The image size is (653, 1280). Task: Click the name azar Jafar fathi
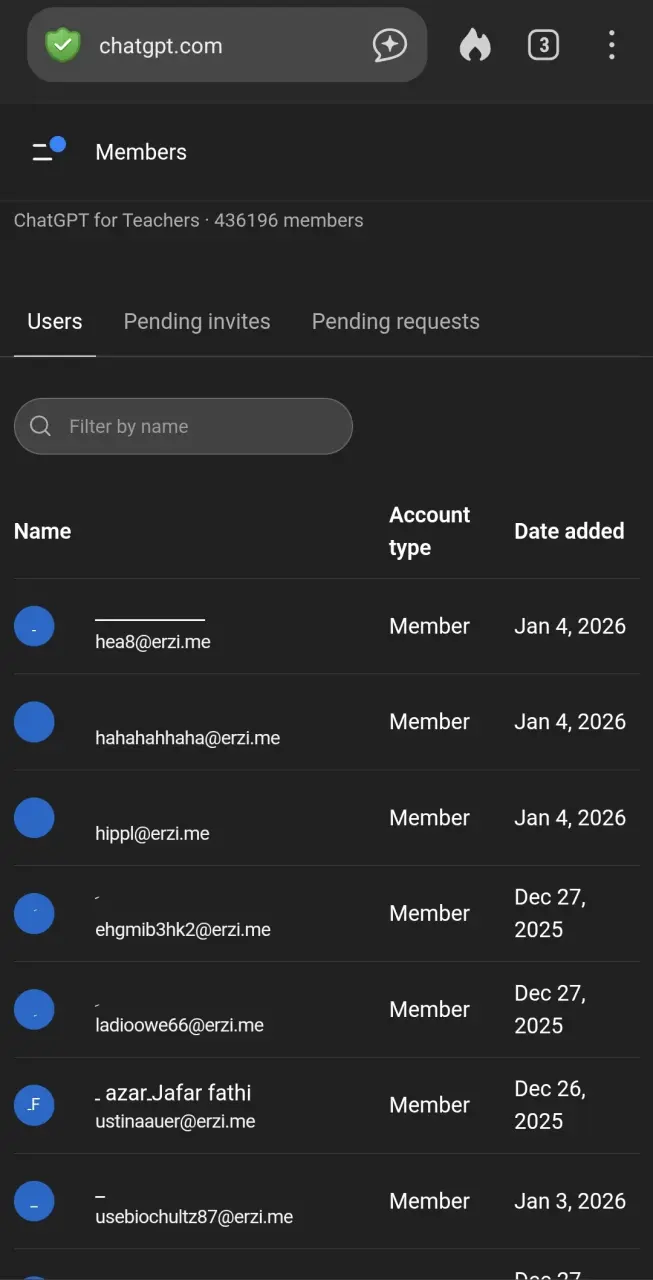[173, 1092]
